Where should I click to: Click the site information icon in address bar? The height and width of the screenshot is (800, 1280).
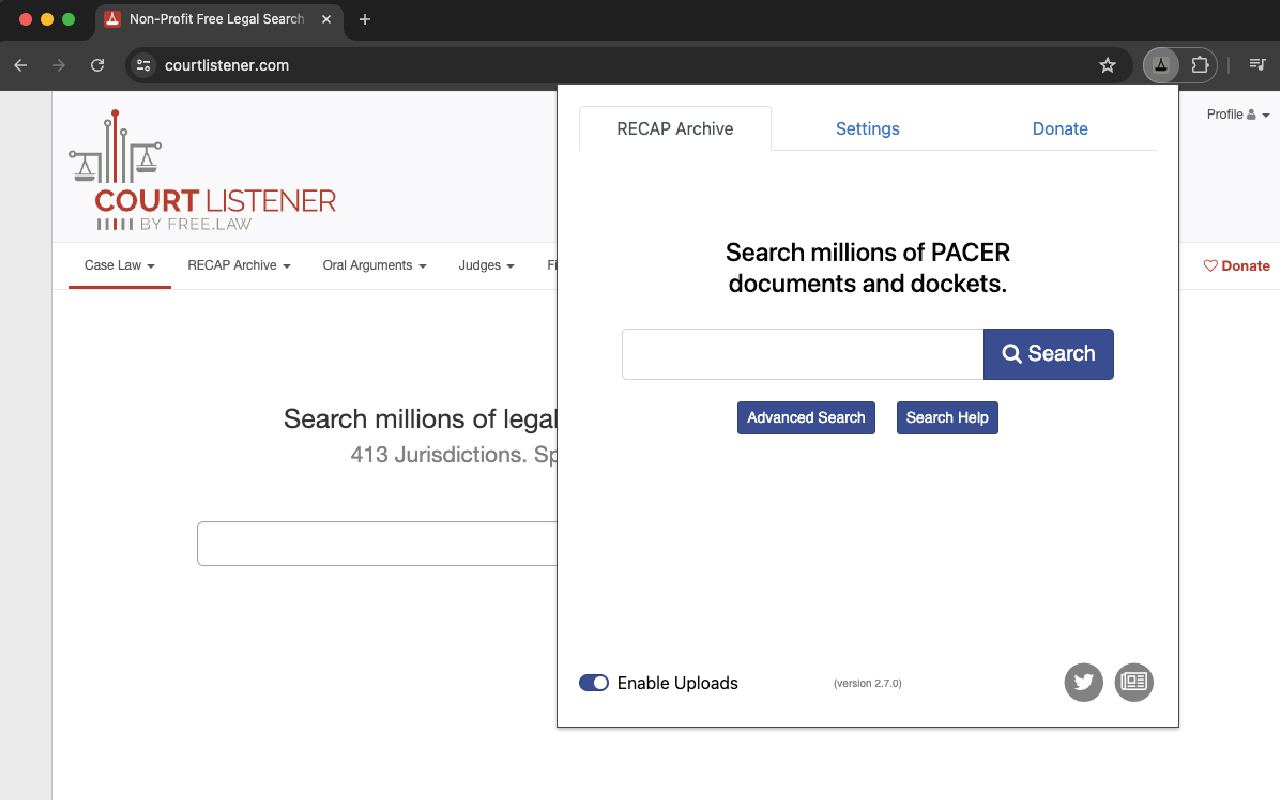pos(144,66)
